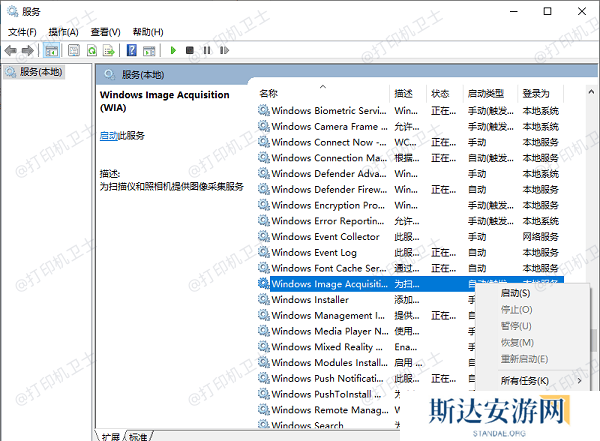Expand 所有任务(K) submenu

[x=524, y=381]
